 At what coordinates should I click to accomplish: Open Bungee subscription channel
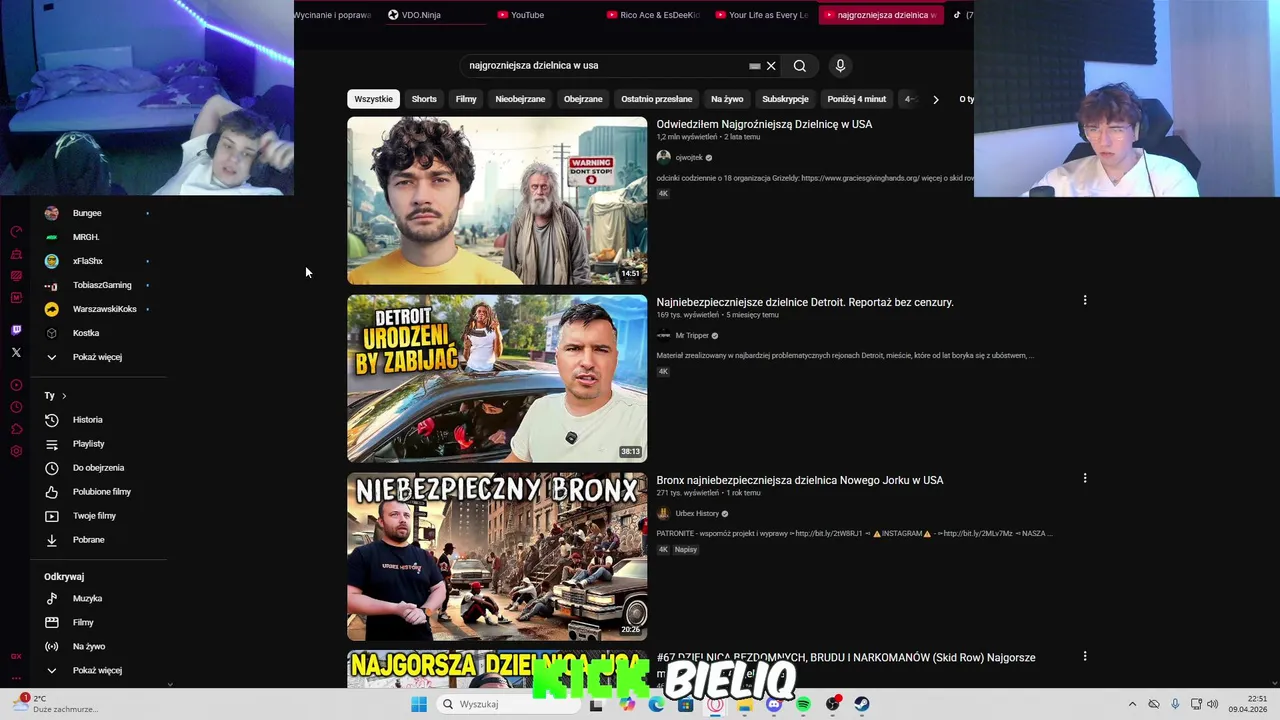87,213
